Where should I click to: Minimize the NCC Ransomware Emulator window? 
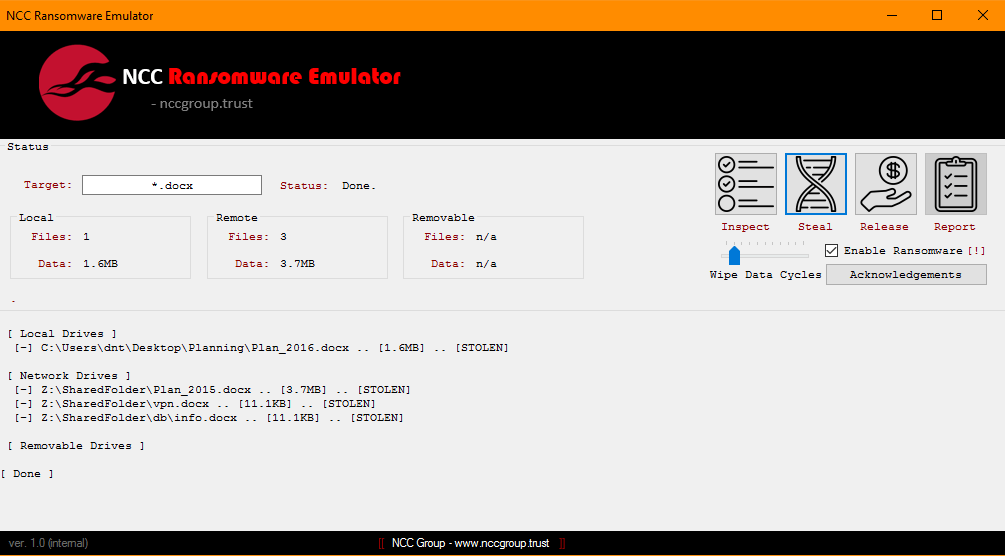(890, 15)
